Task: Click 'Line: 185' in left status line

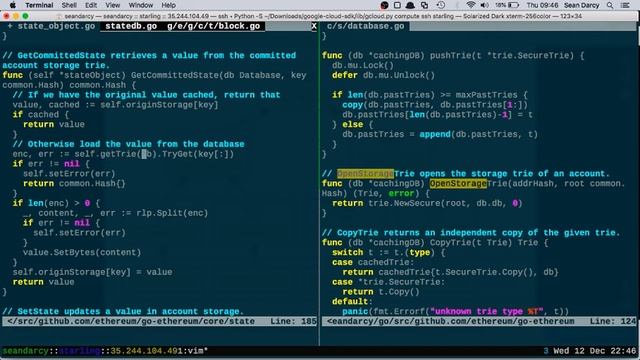Action: pos(293,321)
